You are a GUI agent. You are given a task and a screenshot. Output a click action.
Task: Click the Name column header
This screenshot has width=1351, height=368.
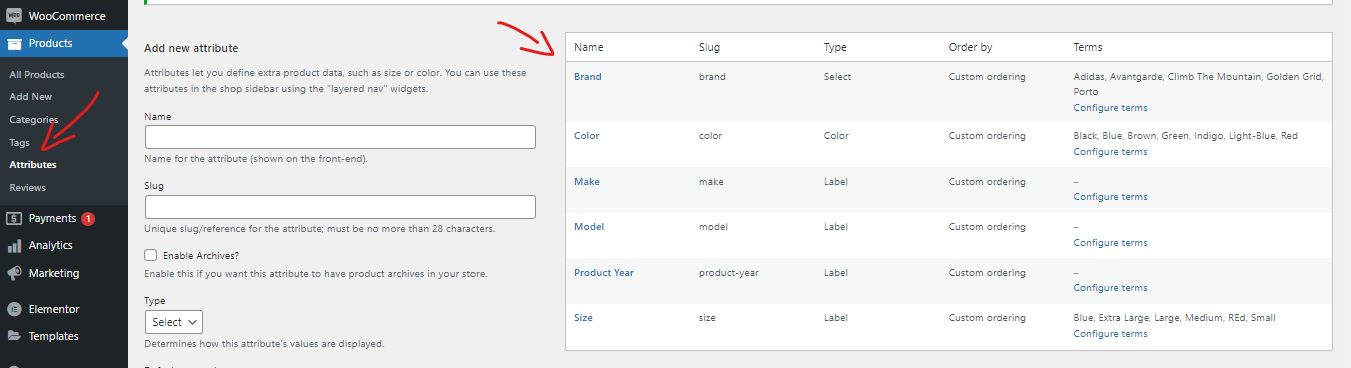[x=589, y=48]
